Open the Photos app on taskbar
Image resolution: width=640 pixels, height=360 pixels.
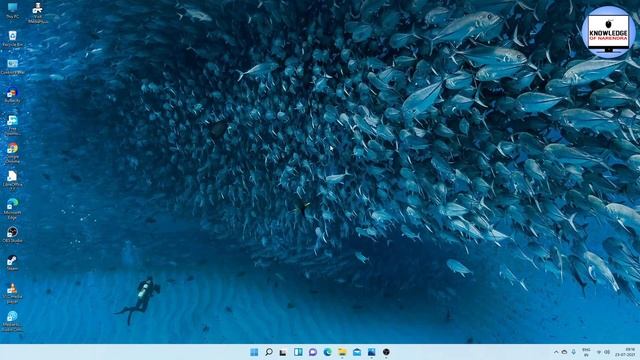(371, 352)
